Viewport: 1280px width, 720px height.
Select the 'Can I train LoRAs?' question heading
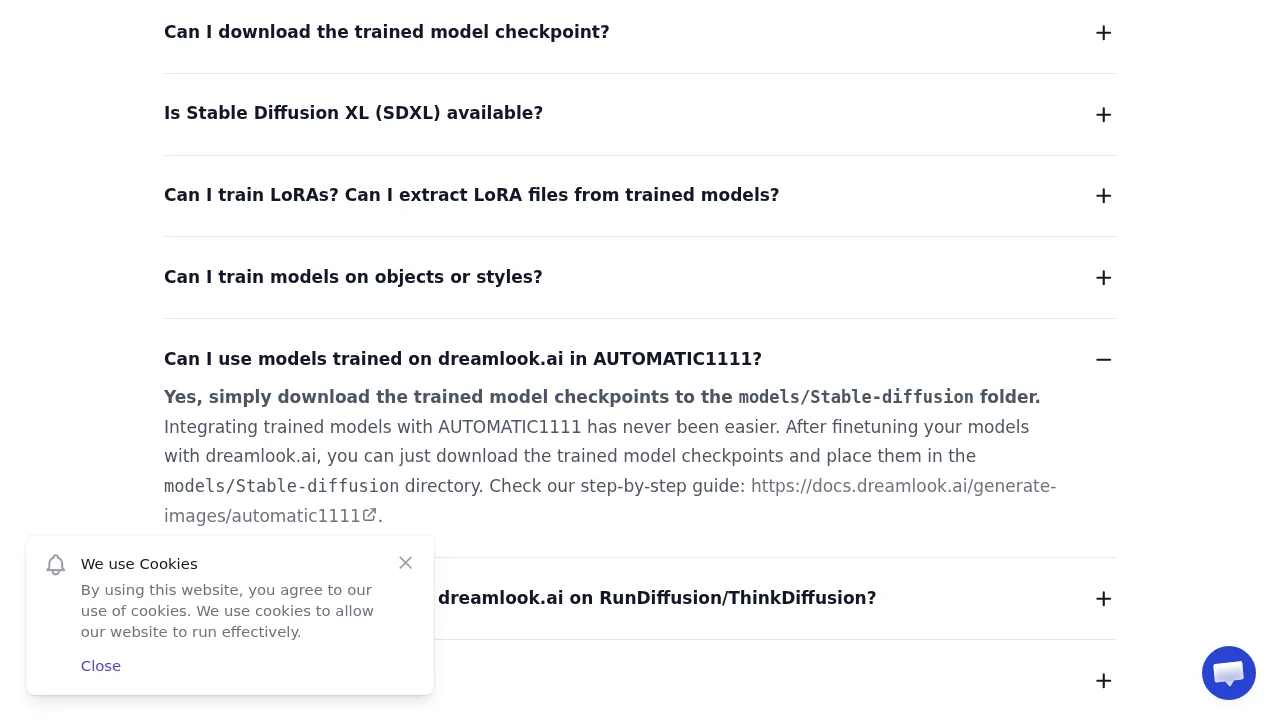coord(471,195)
